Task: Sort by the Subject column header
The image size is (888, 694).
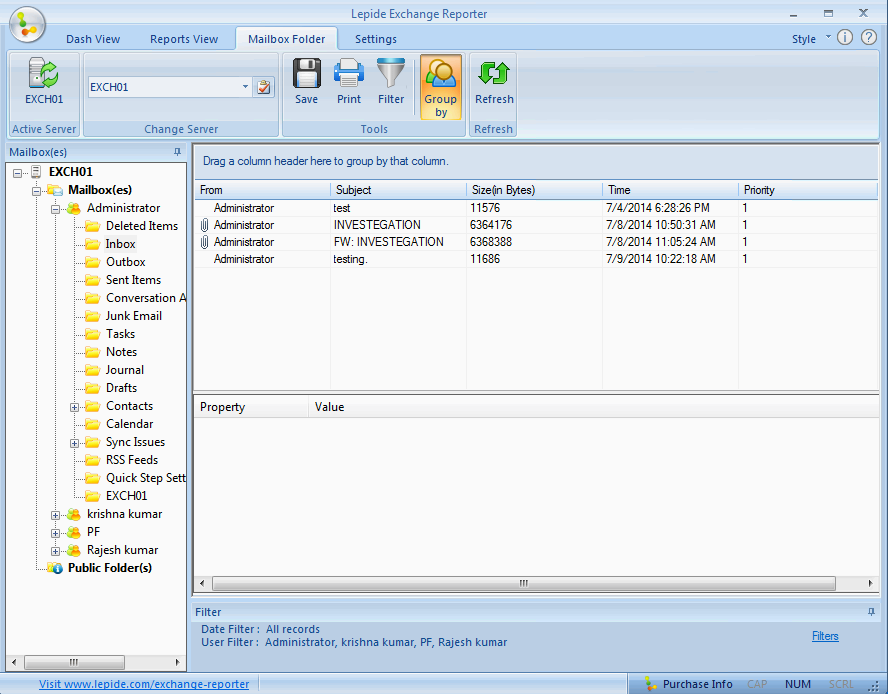Action: [398, 190]
